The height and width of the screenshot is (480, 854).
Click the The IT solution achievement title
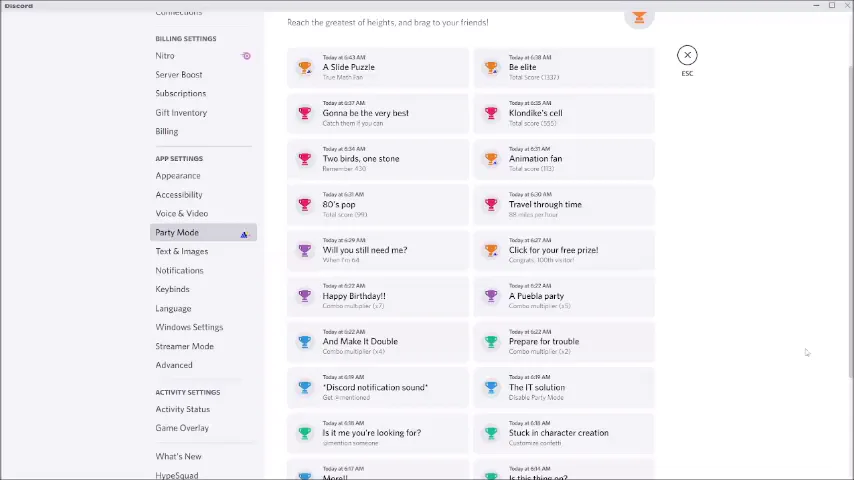pyautogui.click(x=536, y=387)
